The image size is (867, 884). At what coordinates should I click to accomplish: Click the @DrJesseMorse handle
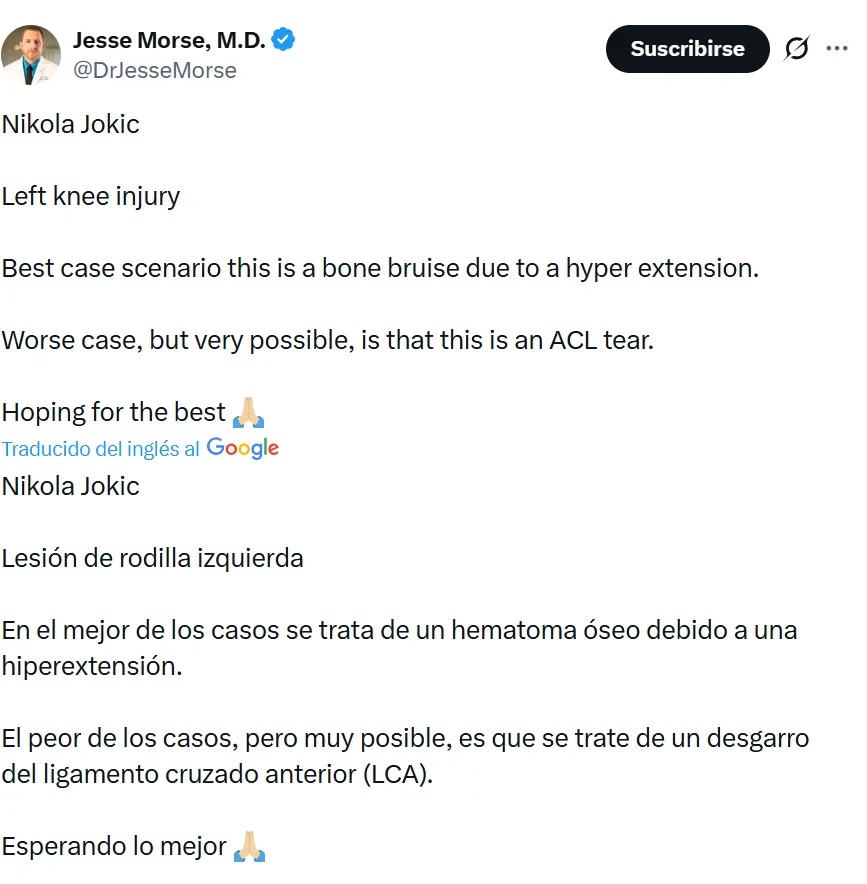tap(155, 70)
